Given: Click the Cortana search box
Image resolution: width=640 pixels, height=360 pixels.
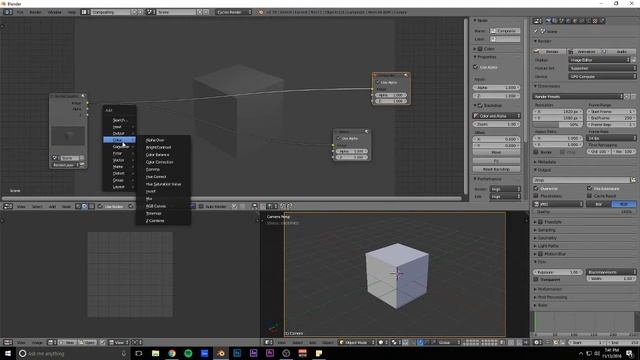Looking at the screenshot, I should tap(73, 353).
